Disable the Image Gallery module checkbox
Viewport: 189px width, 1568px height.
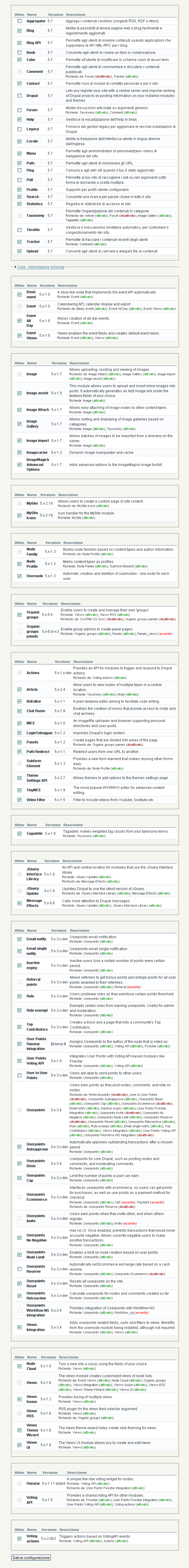[x=19, y=424]
